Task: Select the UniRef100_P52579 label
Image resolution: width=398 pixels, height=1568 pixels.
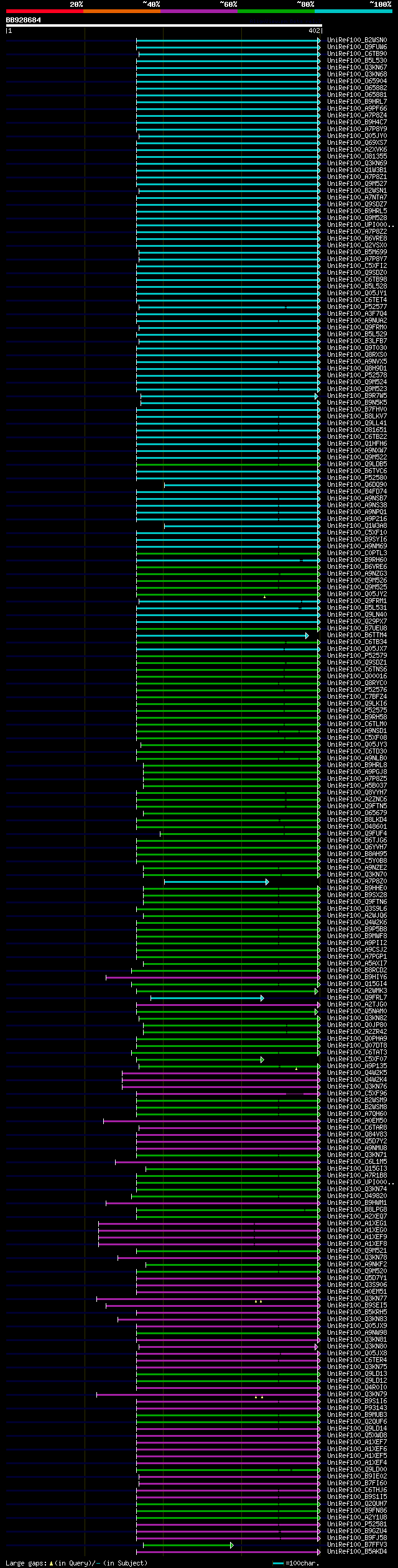Action: [x=357, y=656]
